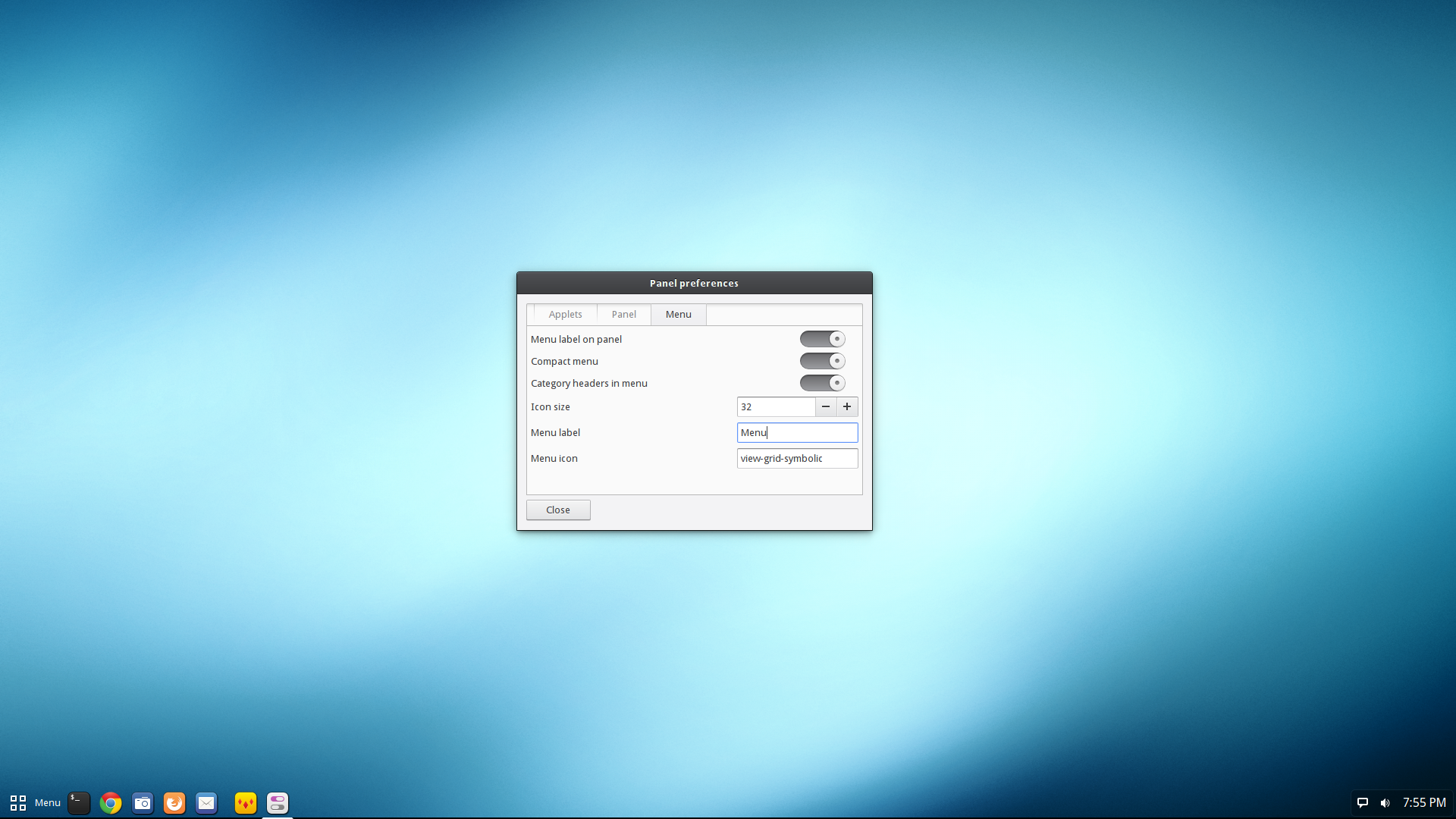Launch the Terminal from the panel
Viewport: 1456px width, 819px height.
tap(79, 802)
